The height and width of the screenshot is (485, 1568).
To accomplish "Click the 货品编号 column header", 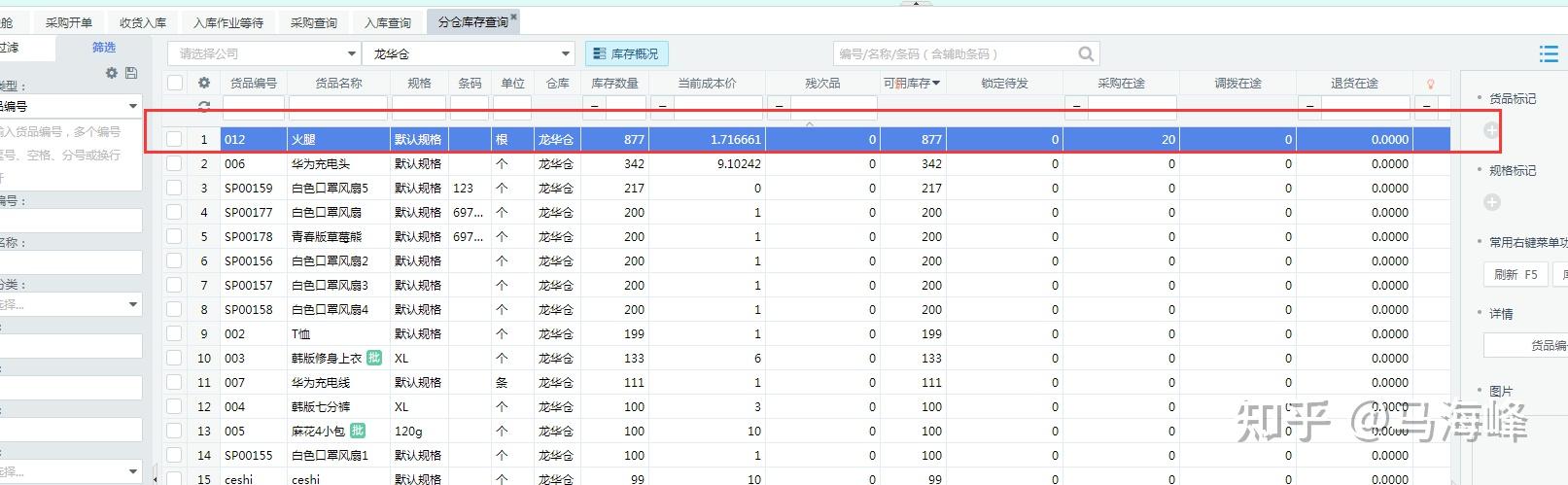I will pyautogui.click(x=254, y=84).
